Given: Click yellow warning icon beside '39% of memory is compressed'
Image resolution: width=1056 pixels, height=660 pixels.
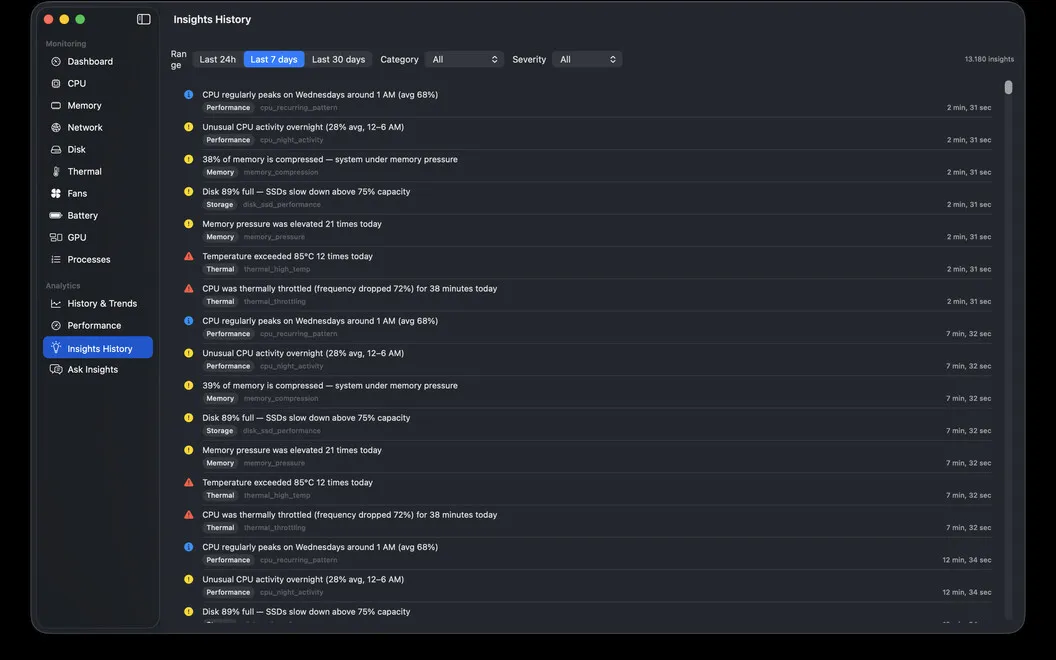Looking at the screenshot, I should tap(189, 385).
